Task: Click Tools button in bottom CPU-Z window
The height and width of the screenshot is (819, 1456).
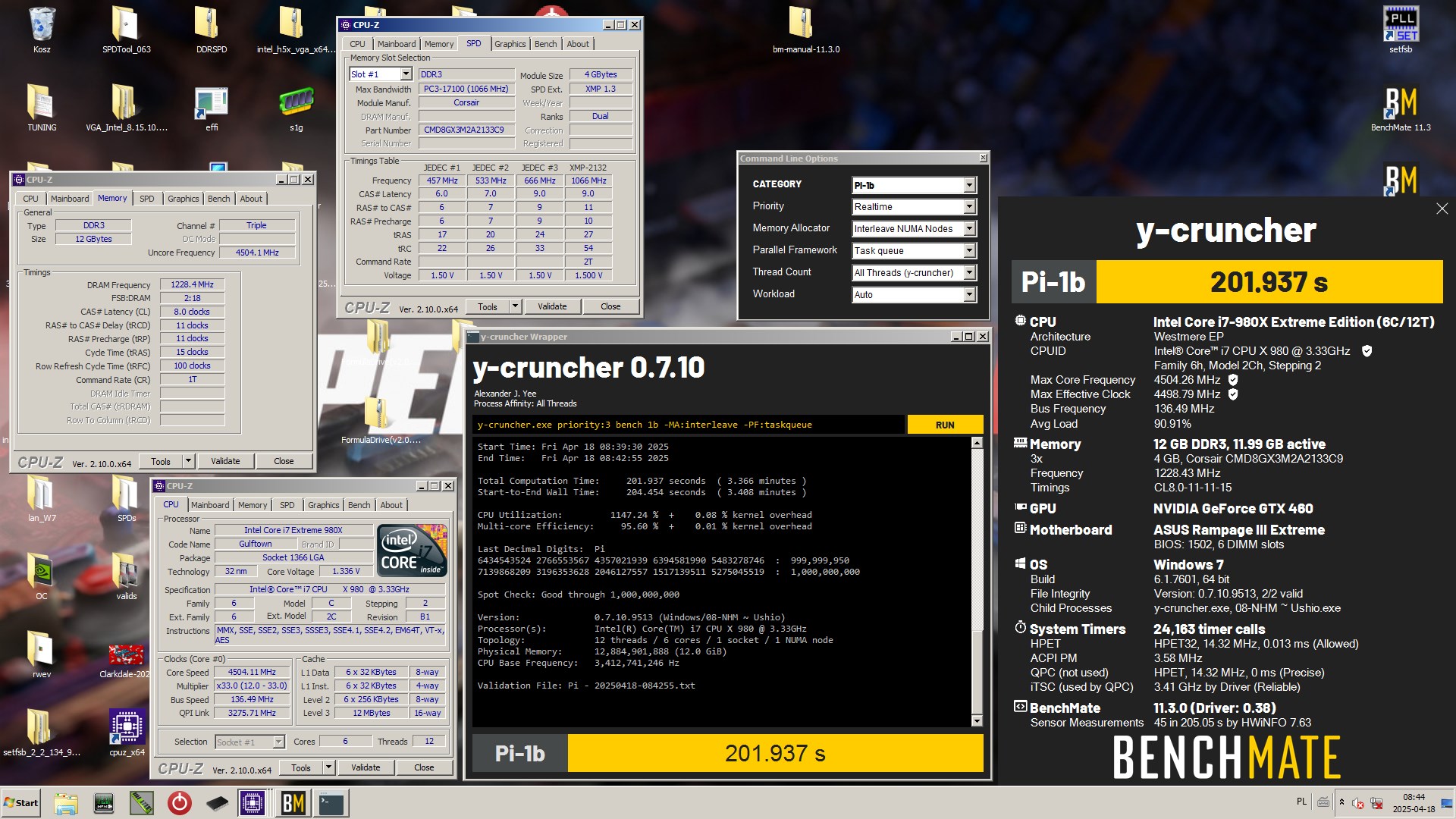Action: (x=301, y=767)
